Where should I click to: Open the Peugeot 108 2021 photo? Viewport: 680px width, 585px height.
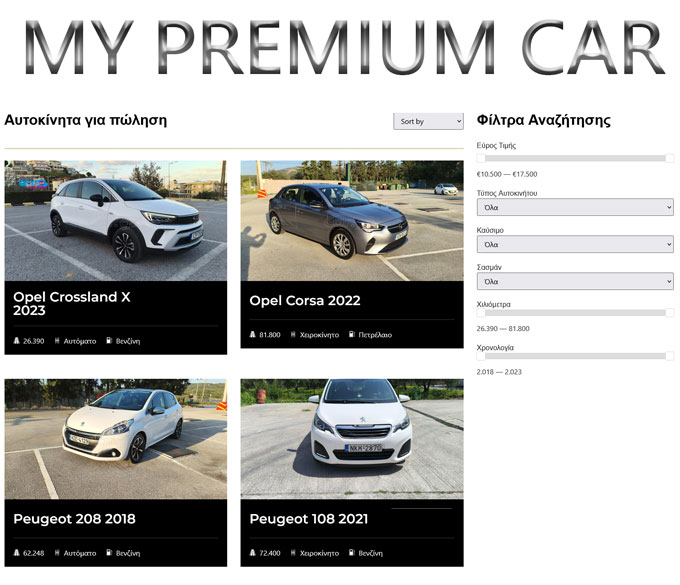(x=352, y=439)
